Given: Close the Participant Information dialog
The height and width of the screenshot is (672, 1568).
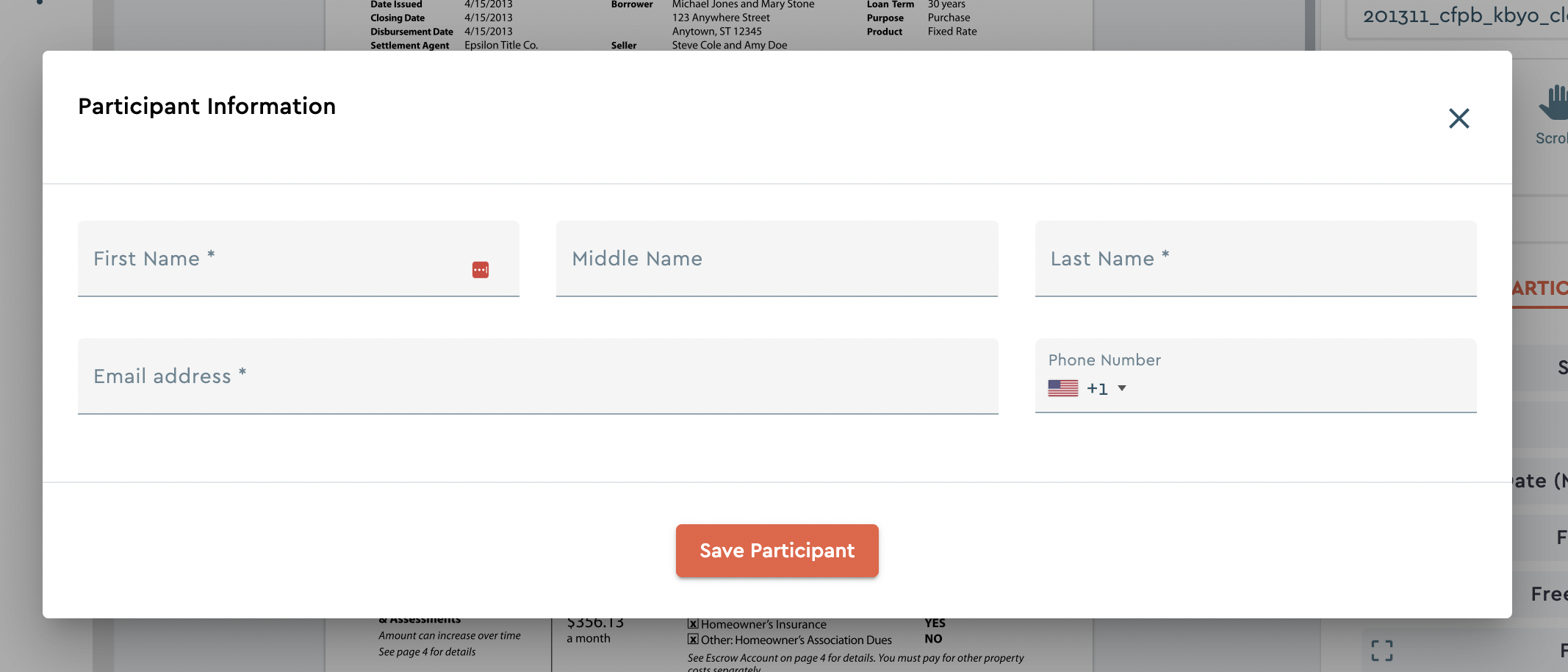Looking at the screenshot, I should [x=1459, y=118].
